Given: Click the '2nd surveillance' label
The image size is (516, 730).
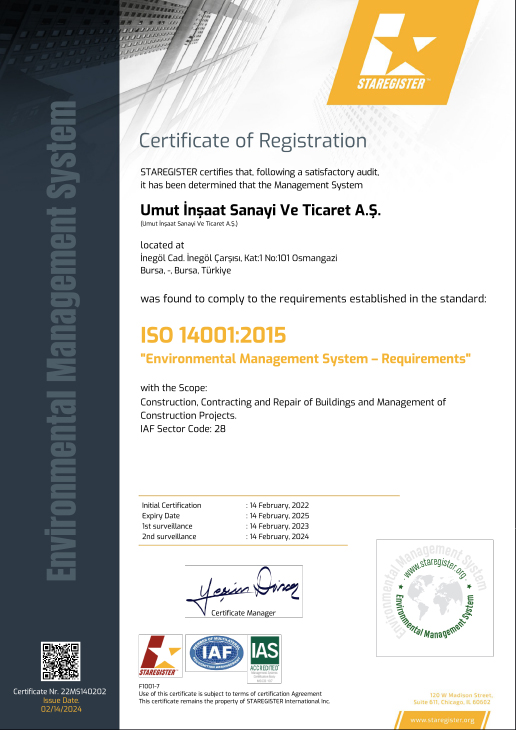Looking at the screenshot, I should [169, 536].
